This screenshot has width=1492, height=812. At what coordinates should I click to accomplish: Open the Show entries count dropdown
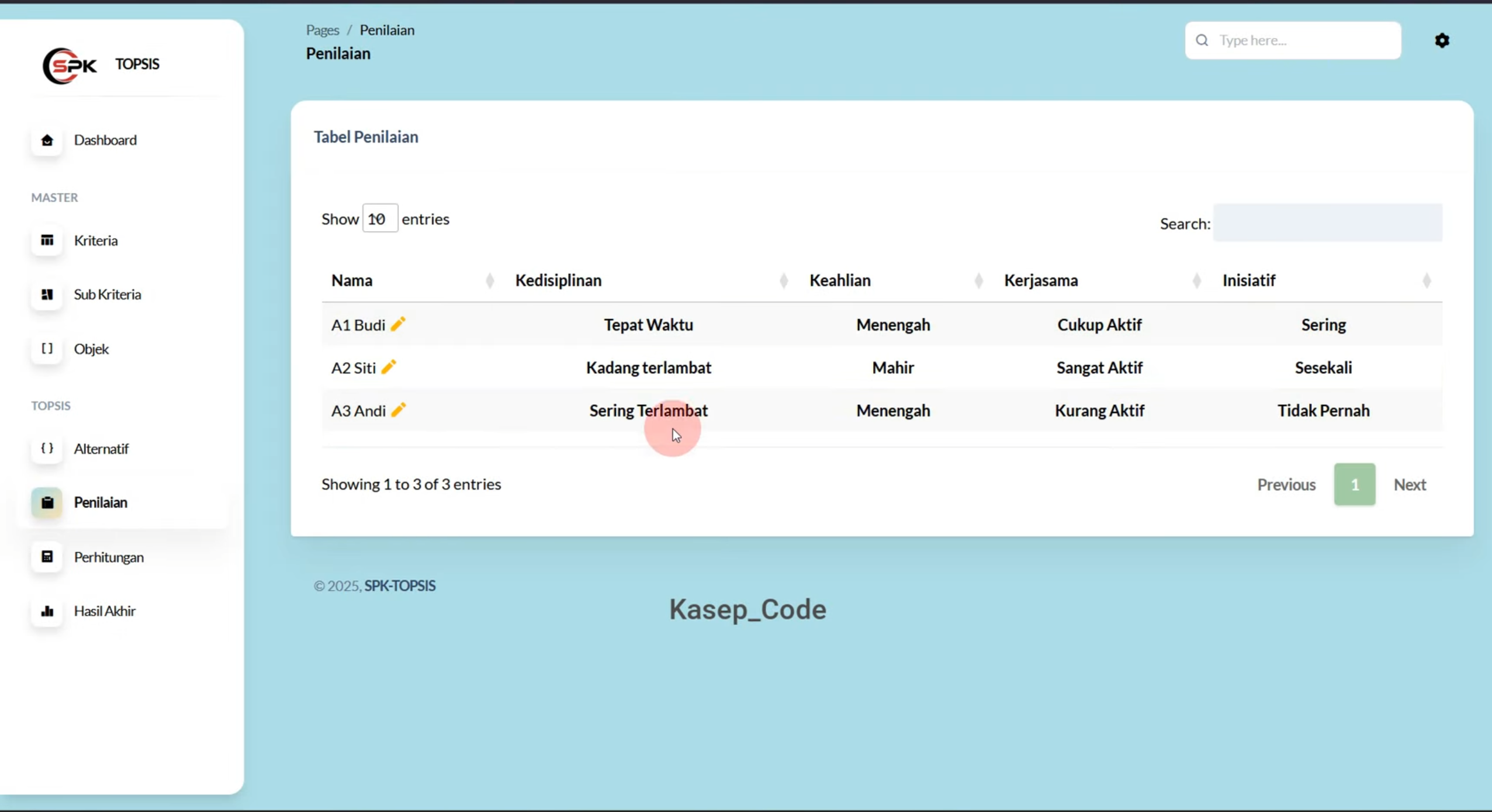coord(380,218)
